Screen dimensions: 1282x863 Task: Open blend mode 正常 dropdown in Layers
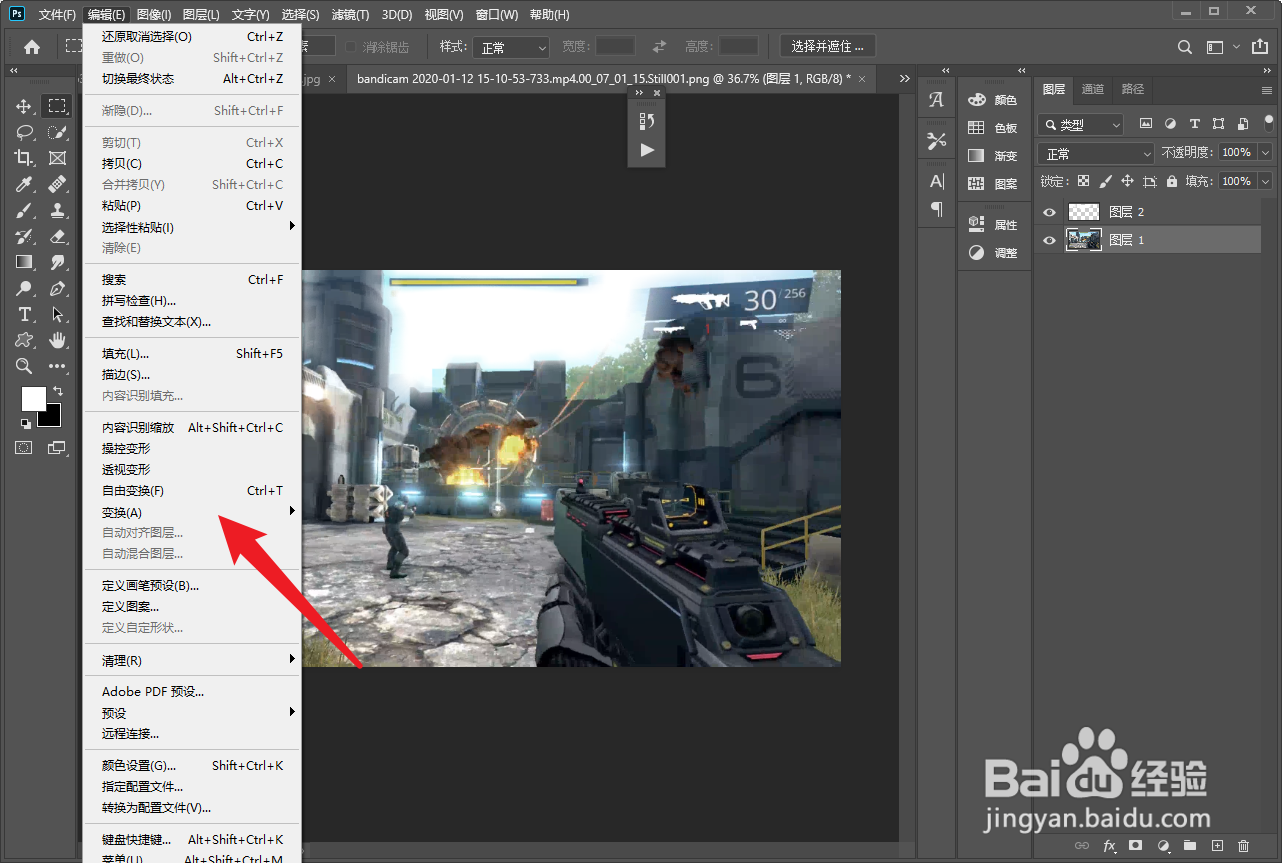(1096, 153)
